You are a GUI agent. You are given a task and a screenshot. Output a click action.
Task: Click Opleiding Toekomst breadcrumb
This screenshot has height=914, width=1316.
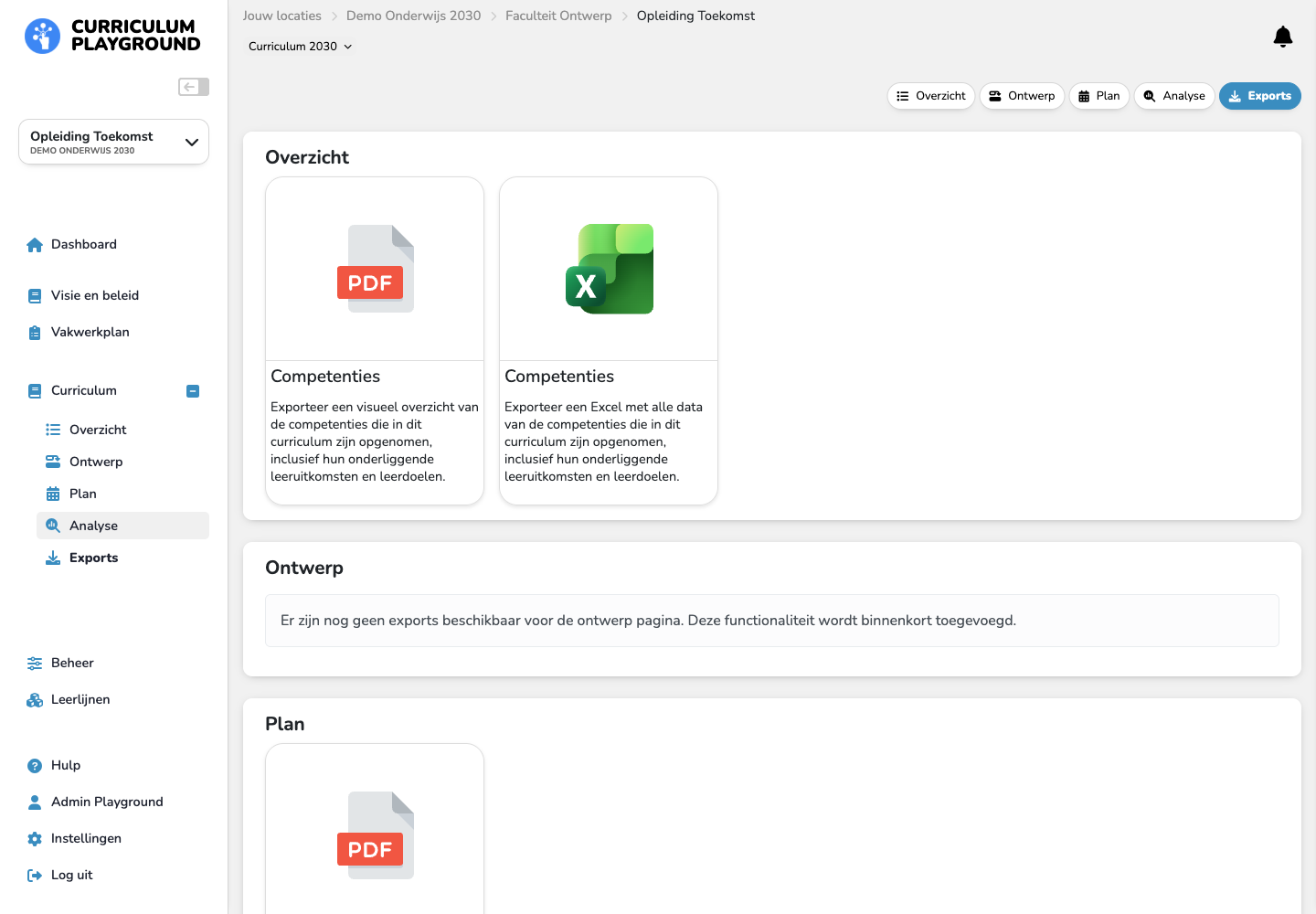pyautogui.click(x=695, y=16)
